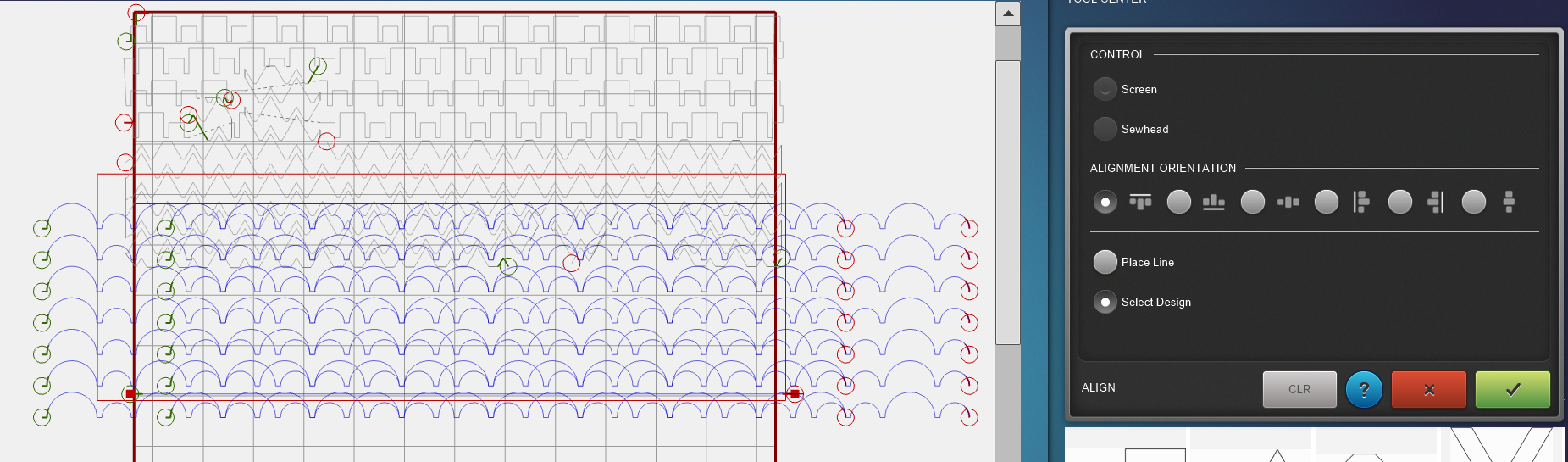Choose the Place Line option
The image size is (1568, 462).
pos(1105,262)
